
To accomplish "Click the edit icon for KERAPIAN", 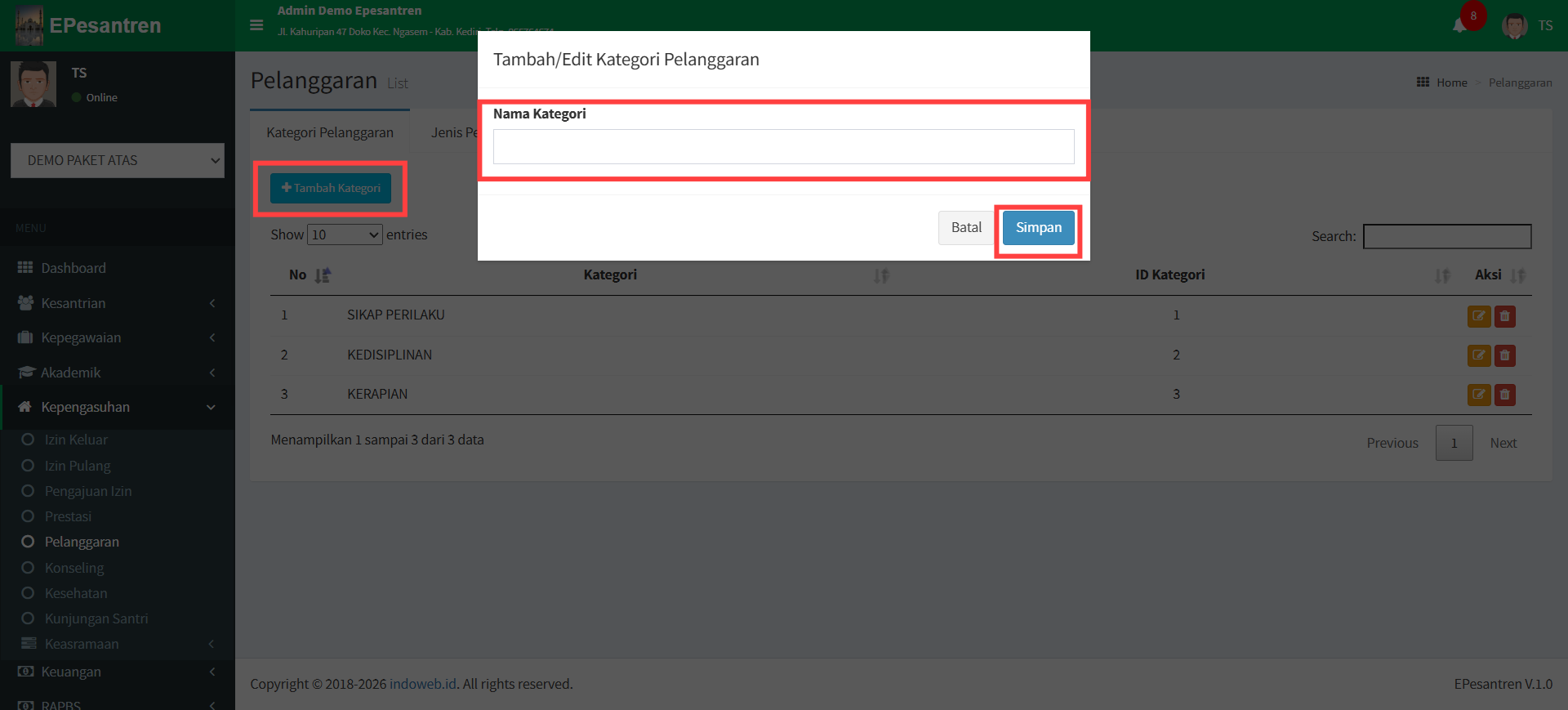I will coord(1478,395).
